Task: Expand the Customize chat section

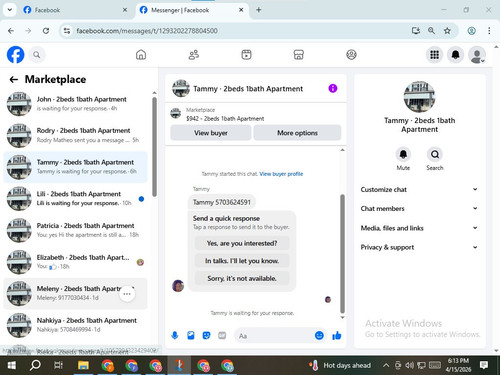Action: [419, 189]
